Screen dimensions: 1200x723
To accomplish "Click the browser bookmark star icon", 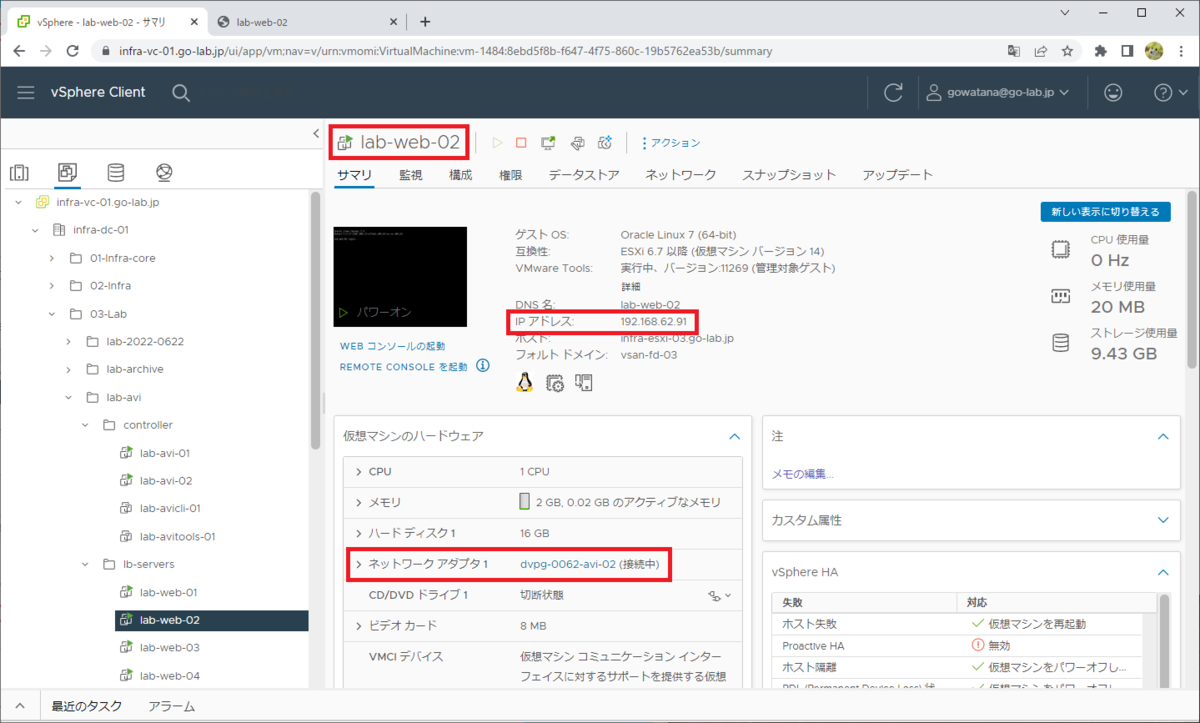I will pos(1067,50).
